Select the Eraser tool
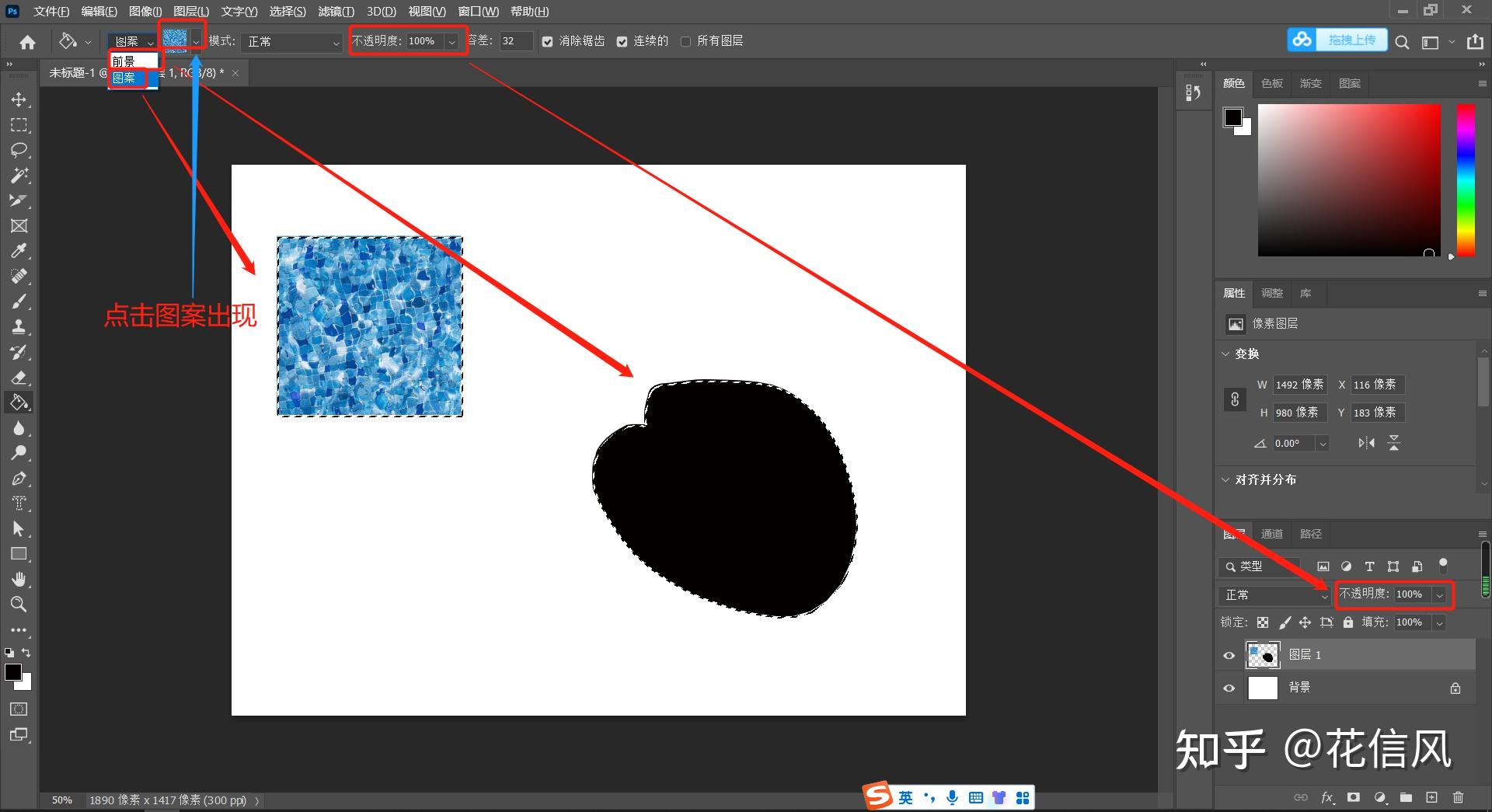This screenshot has width=1492, height=812. pyautogui.click(x=19, y=378)
